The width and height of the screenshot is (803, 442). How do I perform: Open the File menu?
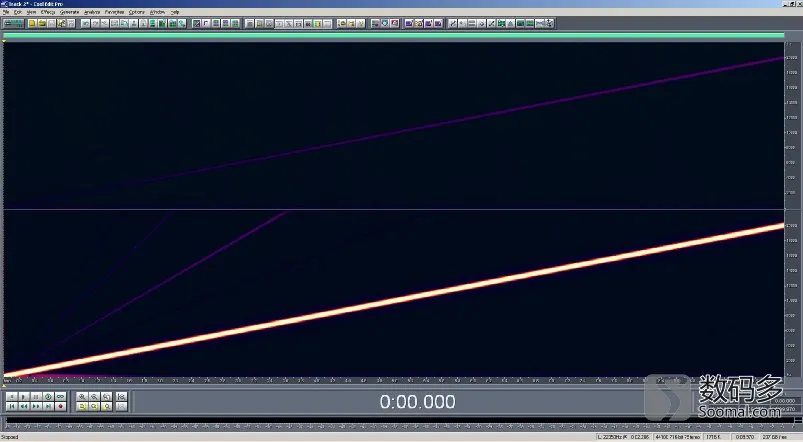click(x=6, y=12)
